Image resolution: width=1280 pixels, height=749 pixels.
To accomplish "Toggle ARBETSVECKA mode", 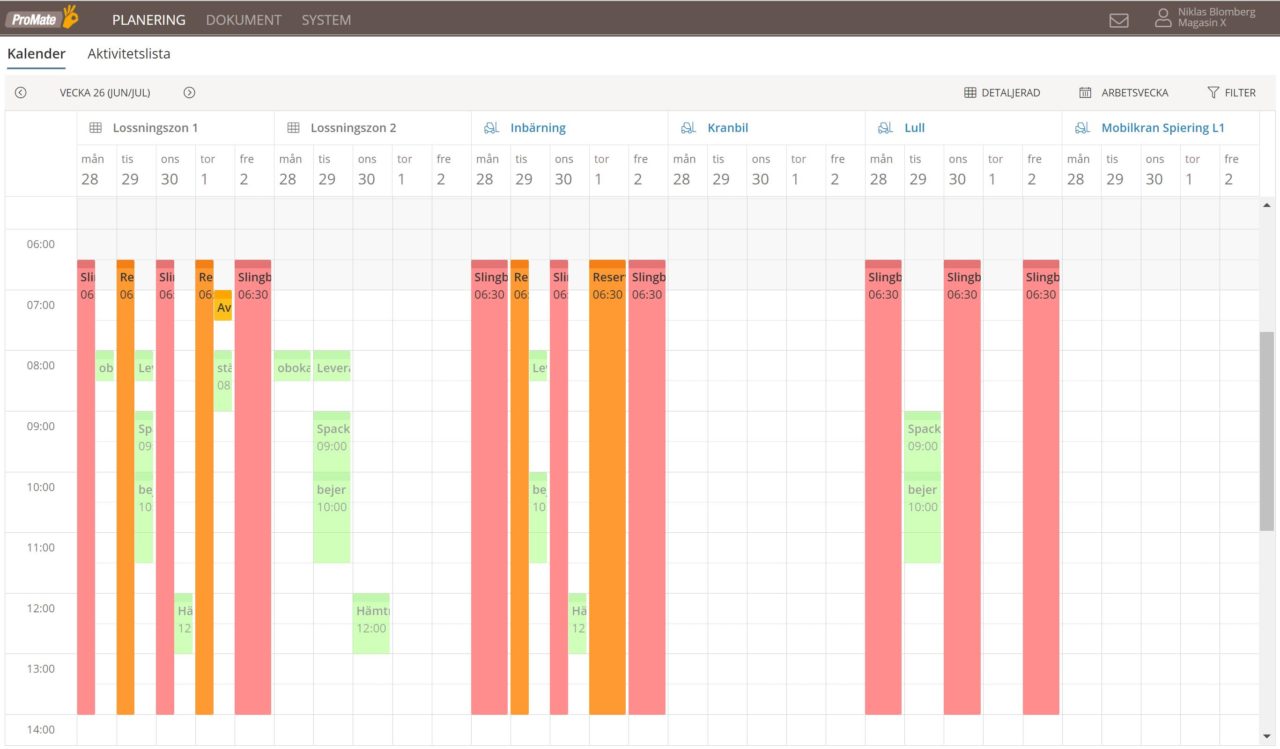I will pos(1123,92).
